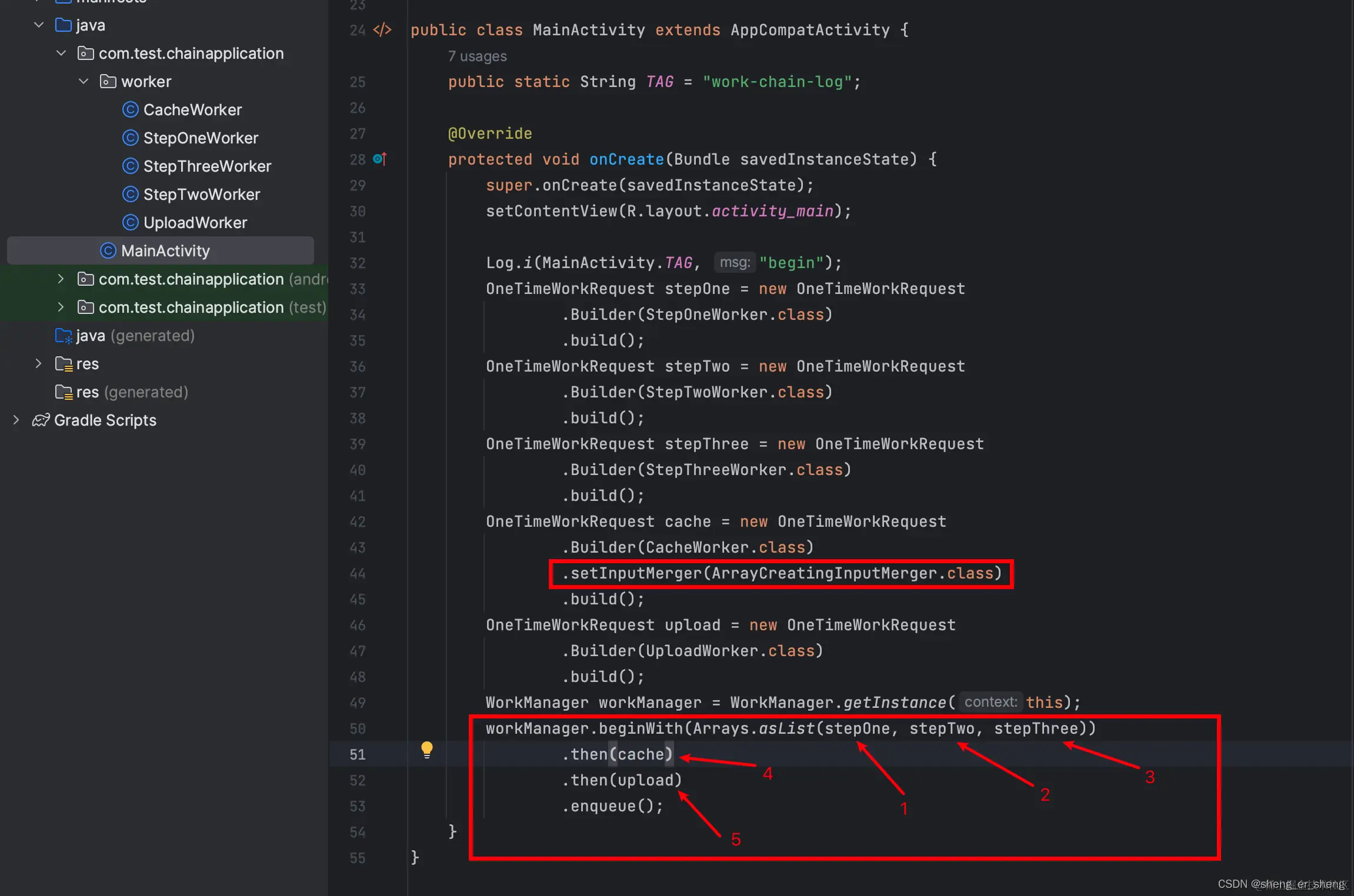Select MainActivity in the project tree

(165, 251)
